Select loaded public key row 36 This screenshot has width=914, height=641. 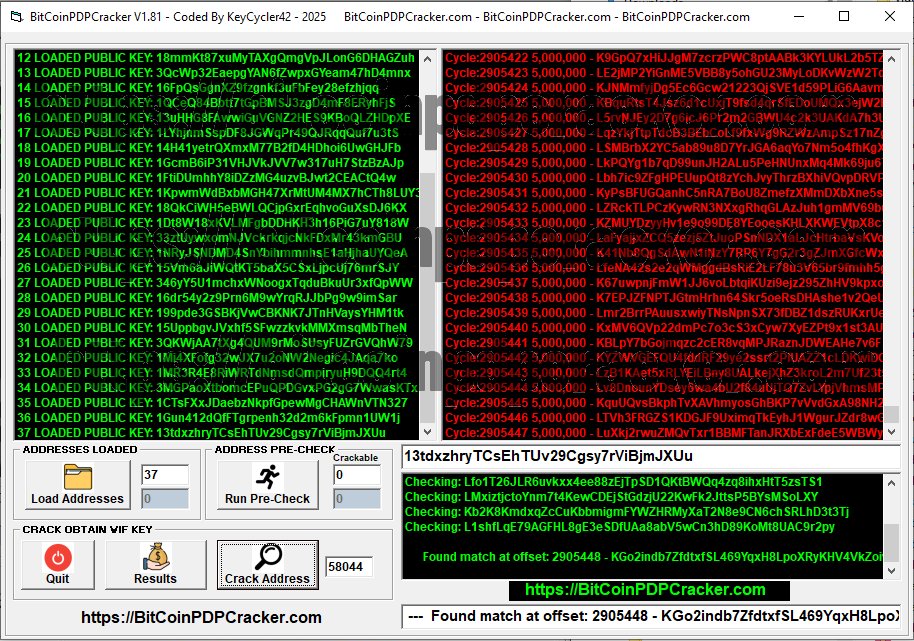point(215,418)
